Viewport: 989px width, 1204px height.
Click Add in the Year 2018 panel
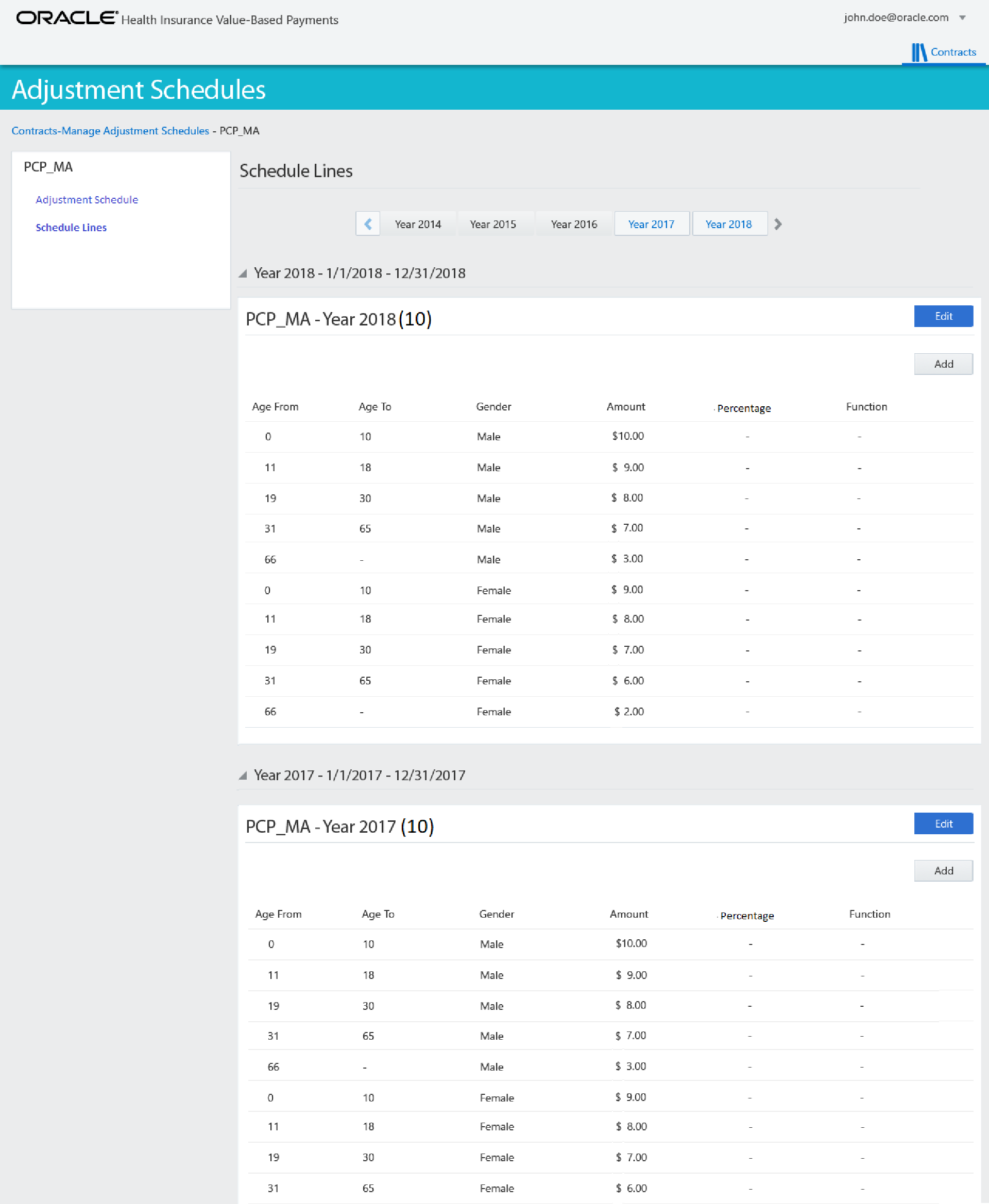click(943, 364)
